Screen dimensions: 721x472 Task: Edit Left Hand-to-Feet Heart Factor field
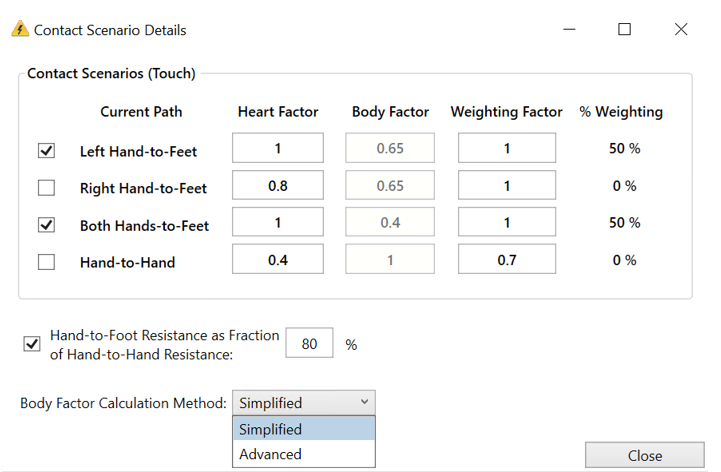coord(278,148)
